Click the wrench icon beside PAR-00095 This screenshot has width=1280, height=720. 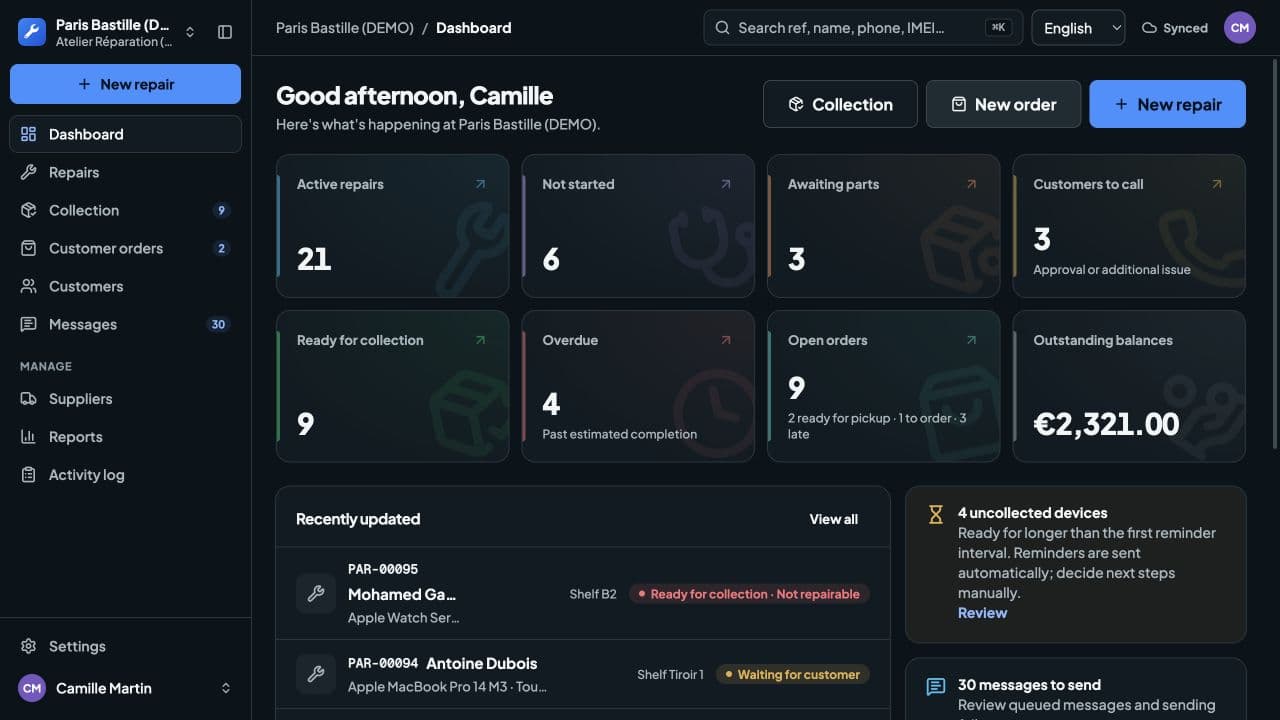316,594
